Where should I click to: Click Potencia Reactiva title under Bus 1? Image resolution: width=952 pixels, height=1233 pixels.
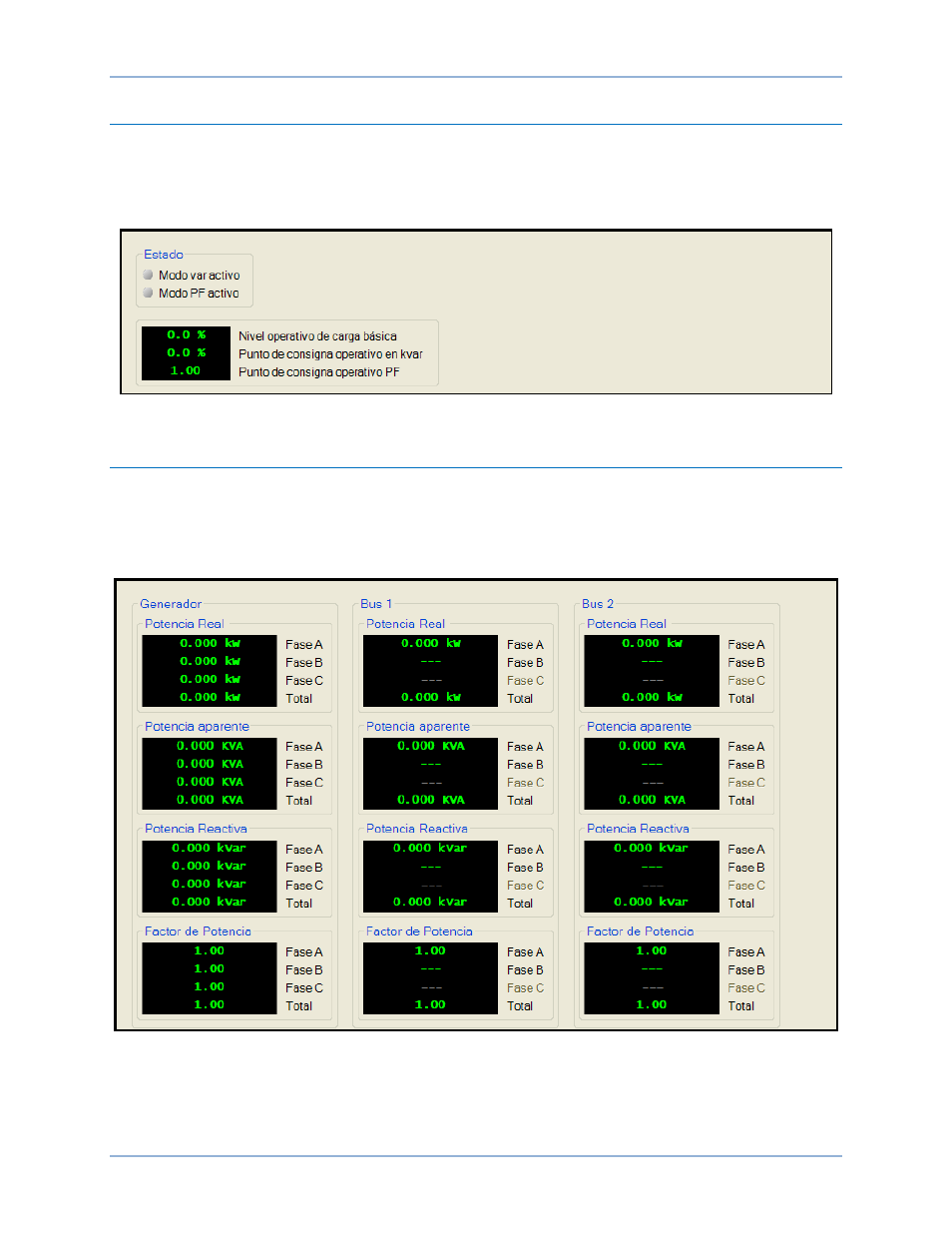pyautogui.click(x=417, y=829)
